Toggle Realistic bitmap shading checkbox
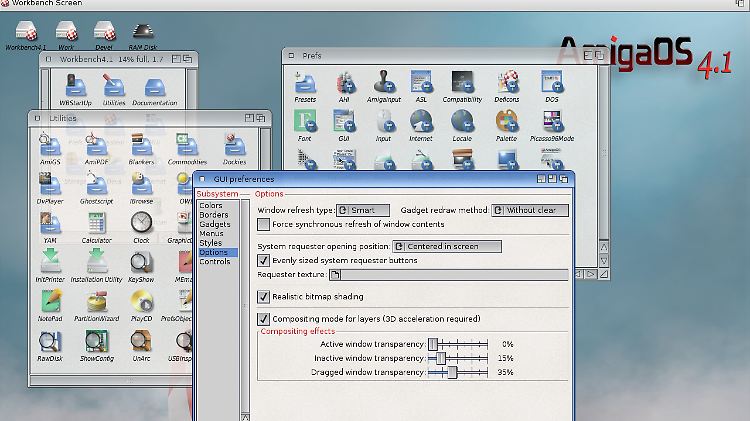This screenshot has height=421, width=750. coord(264,296)
